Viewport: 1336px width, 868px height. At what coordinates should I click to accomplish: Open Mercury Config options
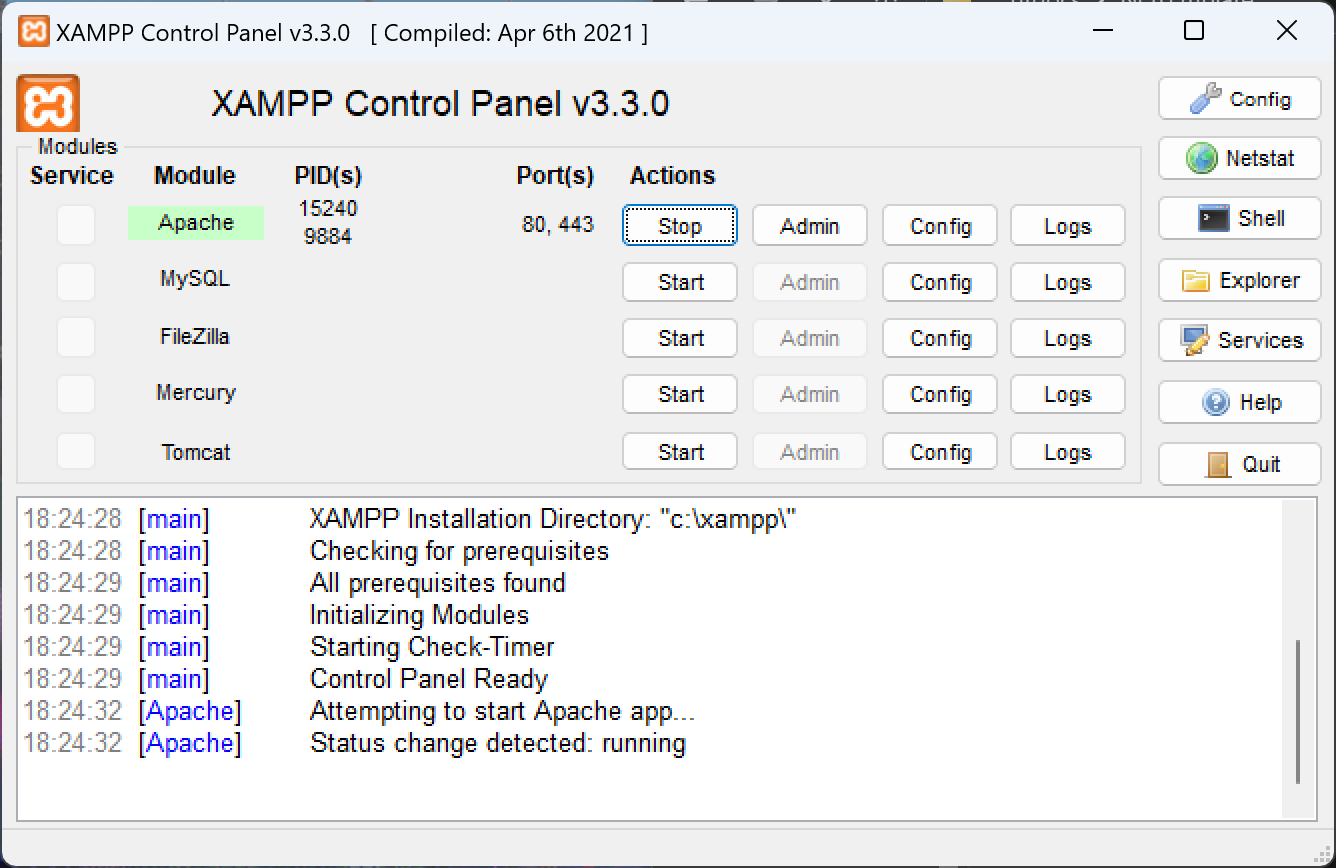(x=939, y=394)
